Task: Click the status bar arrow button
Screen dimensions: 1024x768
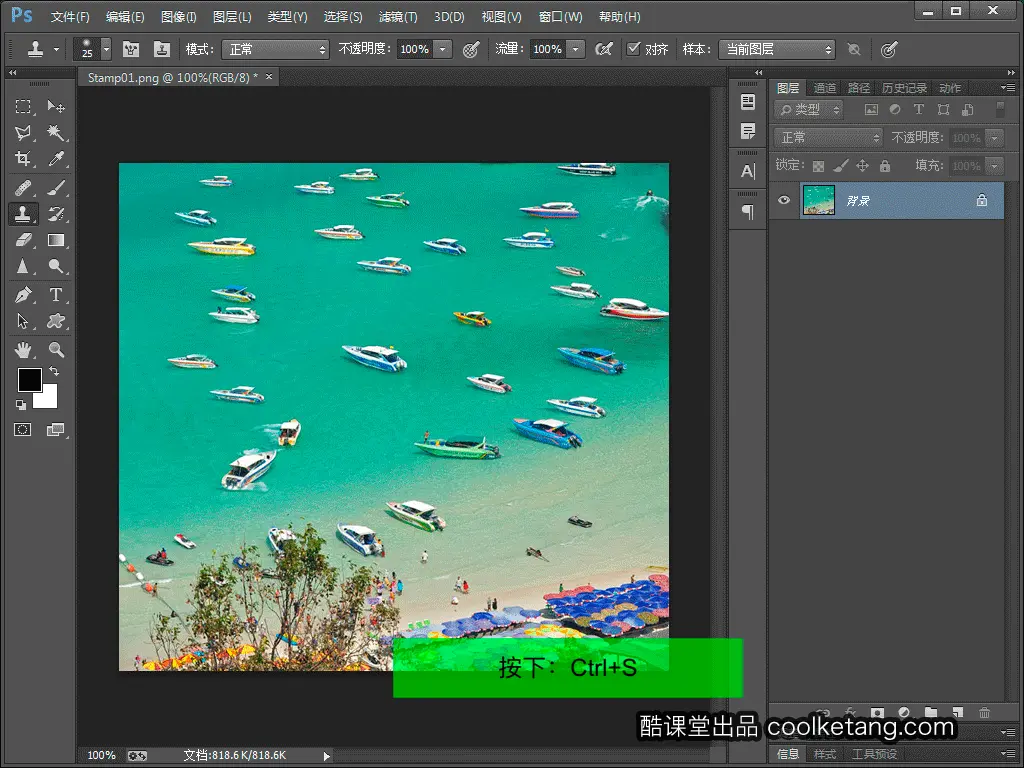Action: coord(327,756)
